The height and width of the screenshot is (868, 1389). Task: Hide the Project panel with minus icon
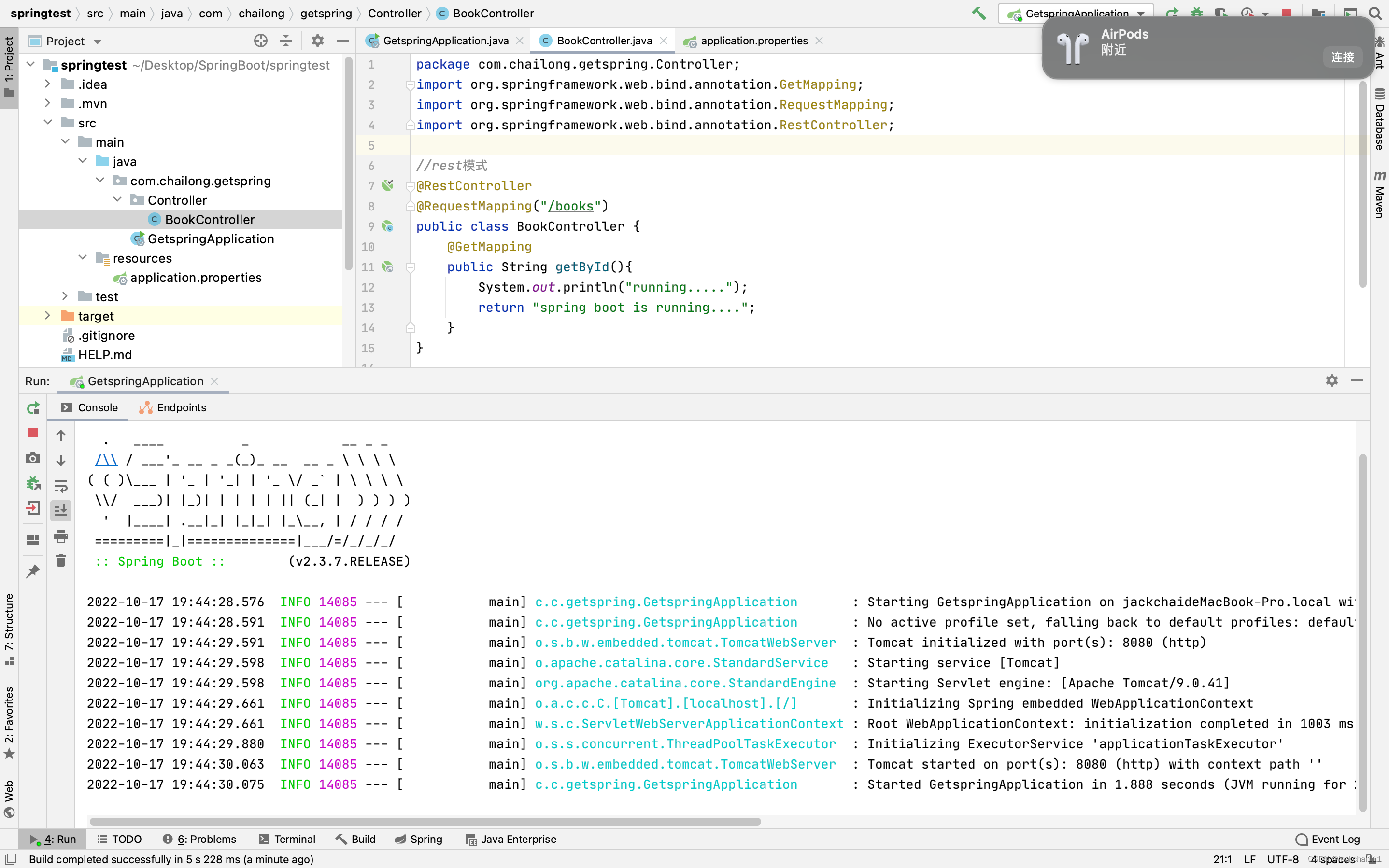point(343,41)
